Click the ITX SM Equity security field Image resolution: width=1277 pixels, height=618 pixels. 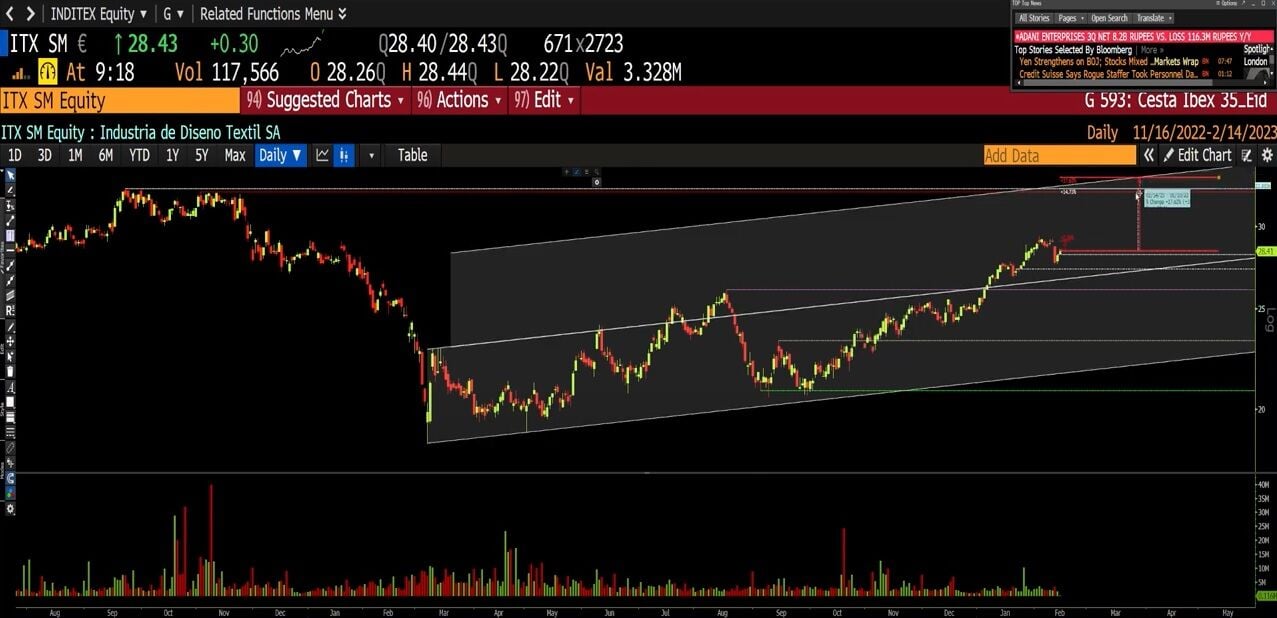tap(120, 100)
